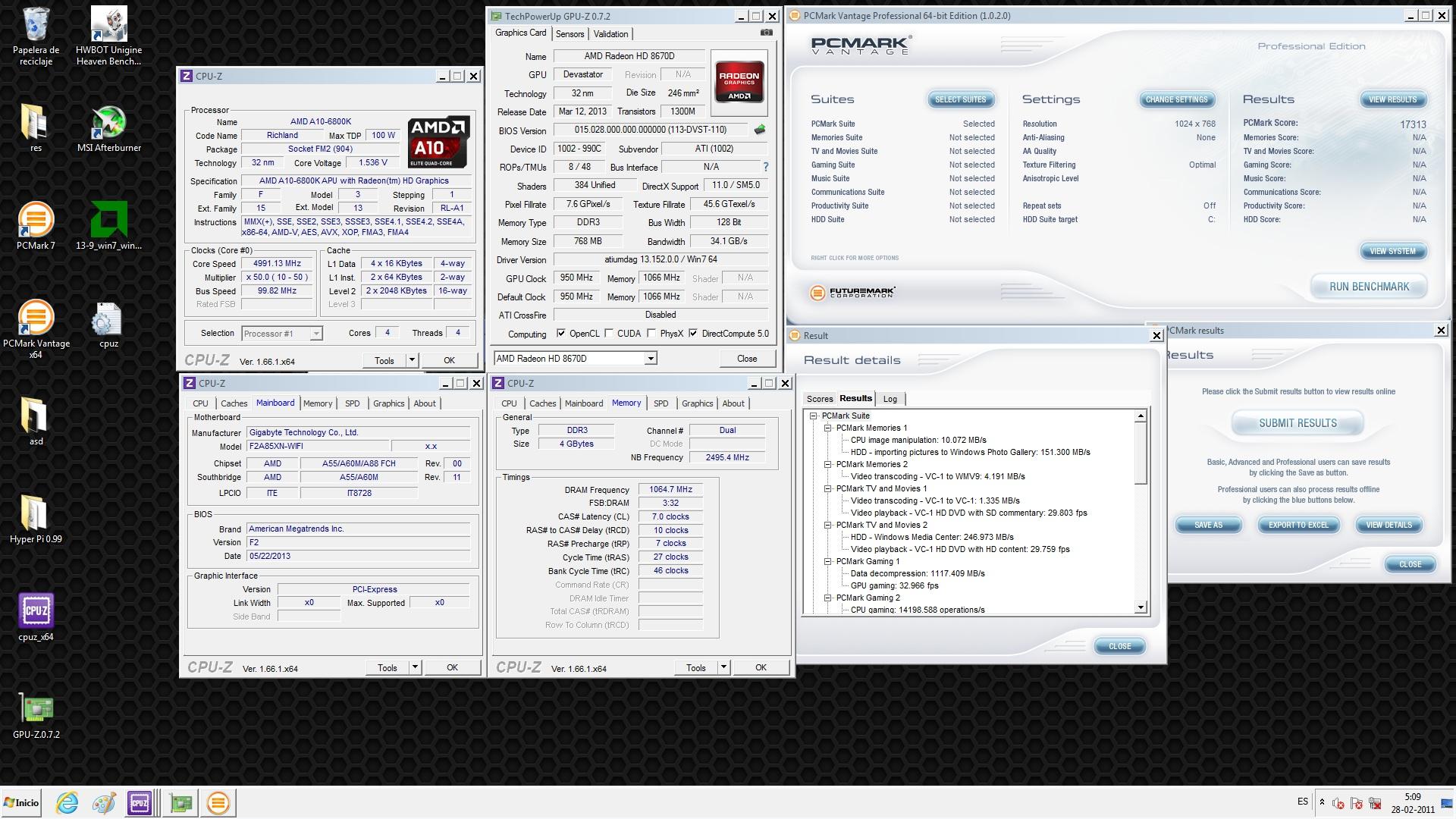
Task: Select the Gaming Suite row in Suites
Action: 902,165
